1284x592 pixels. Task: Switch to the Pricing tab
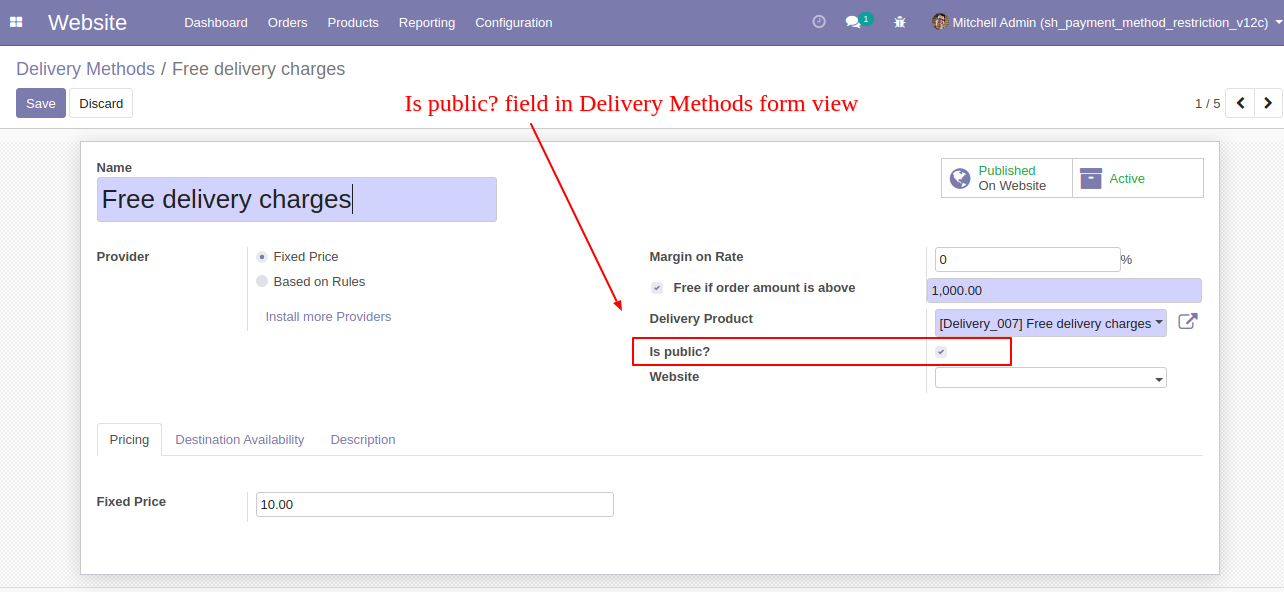coord(129,440)
